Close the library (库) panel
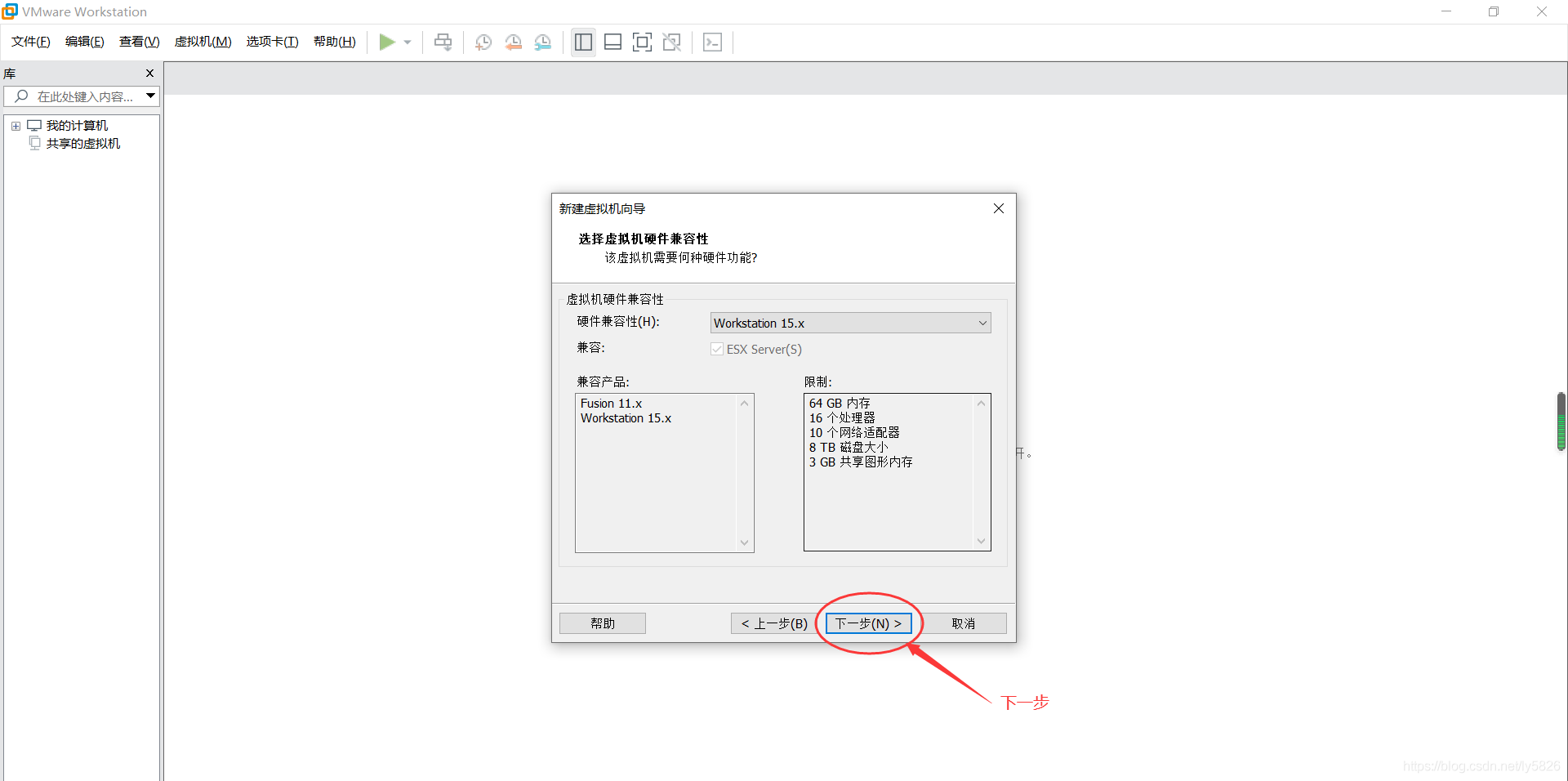Image resolution: width=1568 pixels, height=781 pixels. tap(149, 74)
